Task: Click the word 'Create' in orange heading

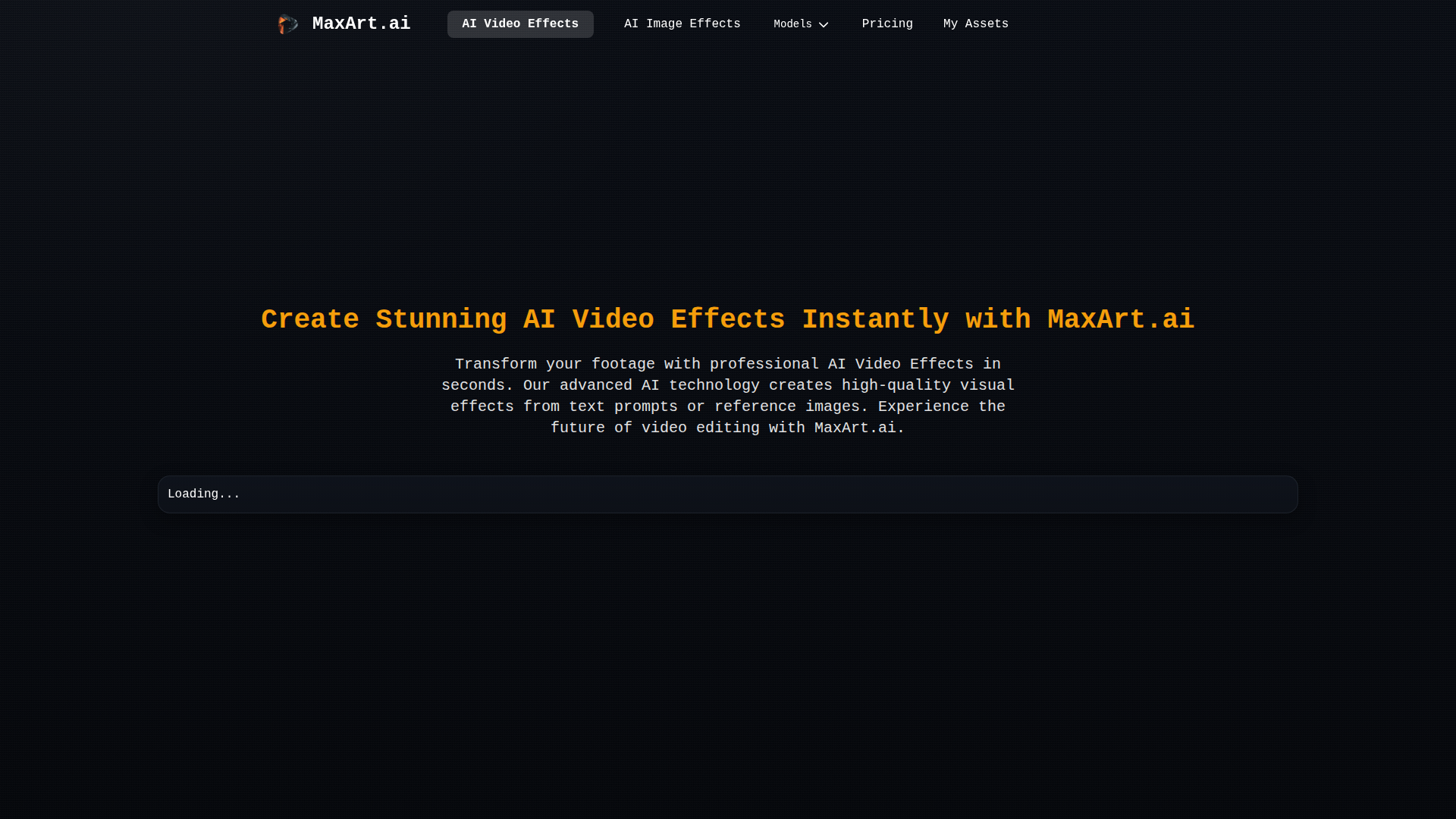Action: point(309,320)
